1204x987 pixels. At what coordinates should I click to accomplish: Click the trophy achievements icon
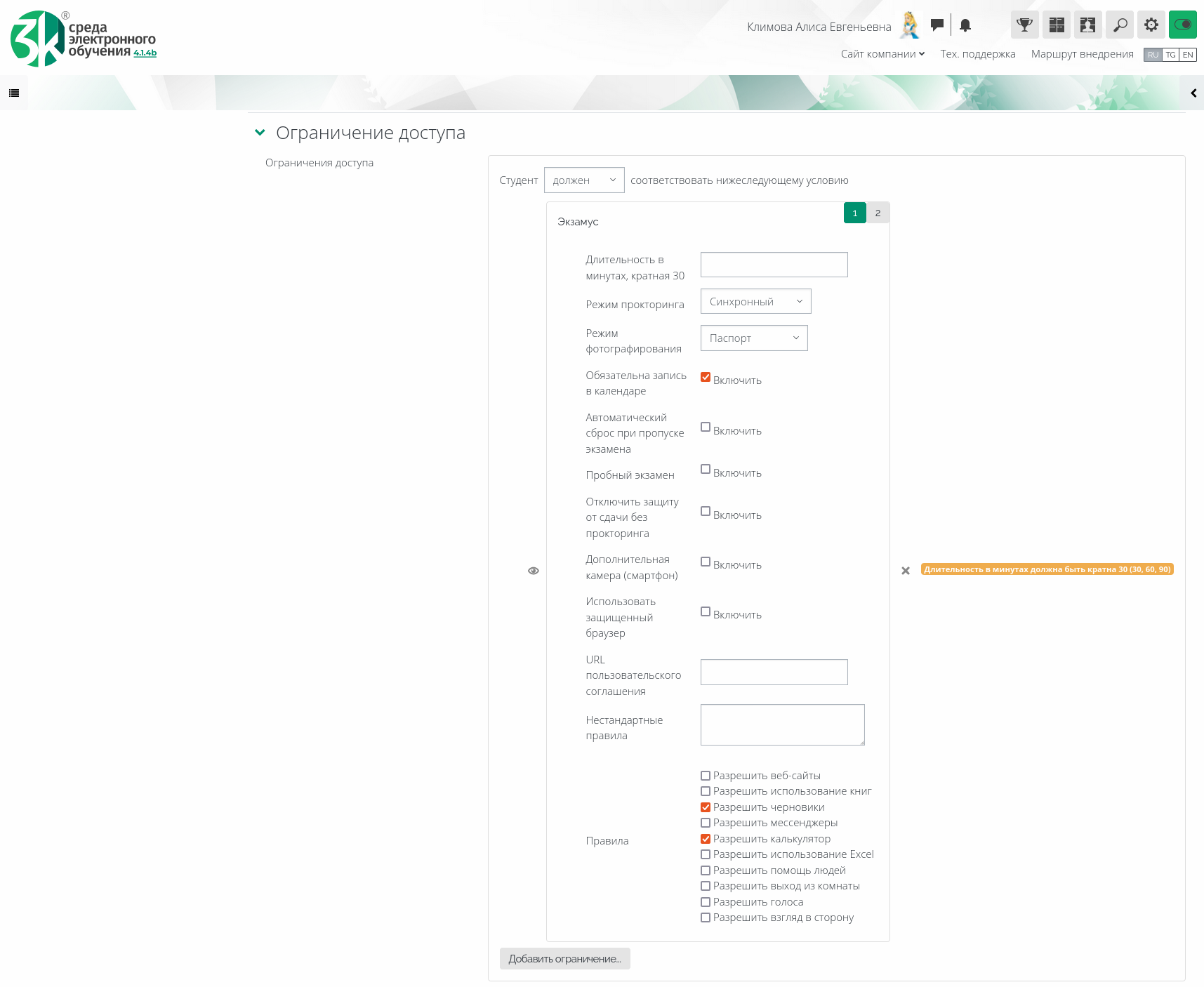[1024, 25]
